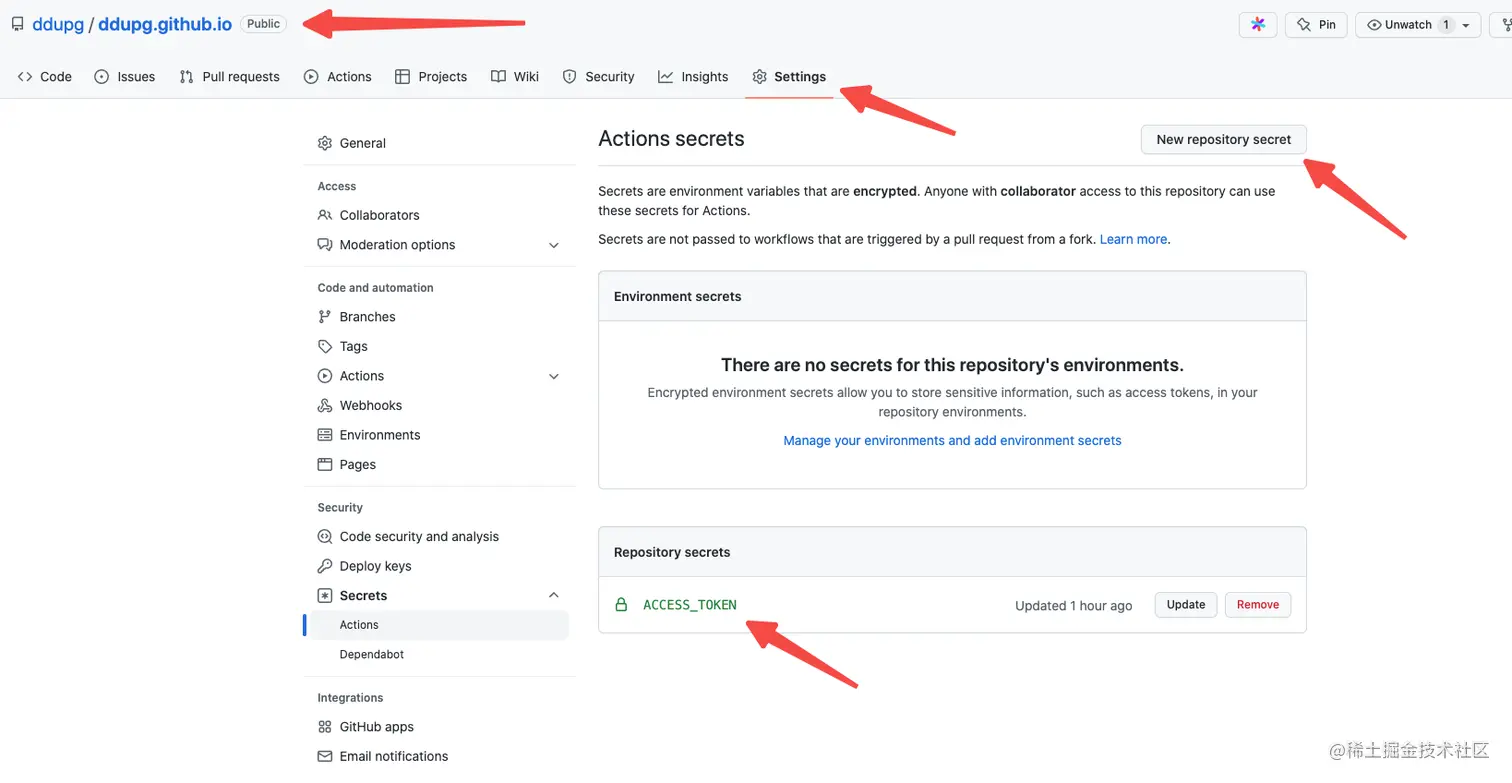Viewport: 1512px width, 783px height.
Task: Click the General gear icon in the sidebar
Action: [325, 143]
